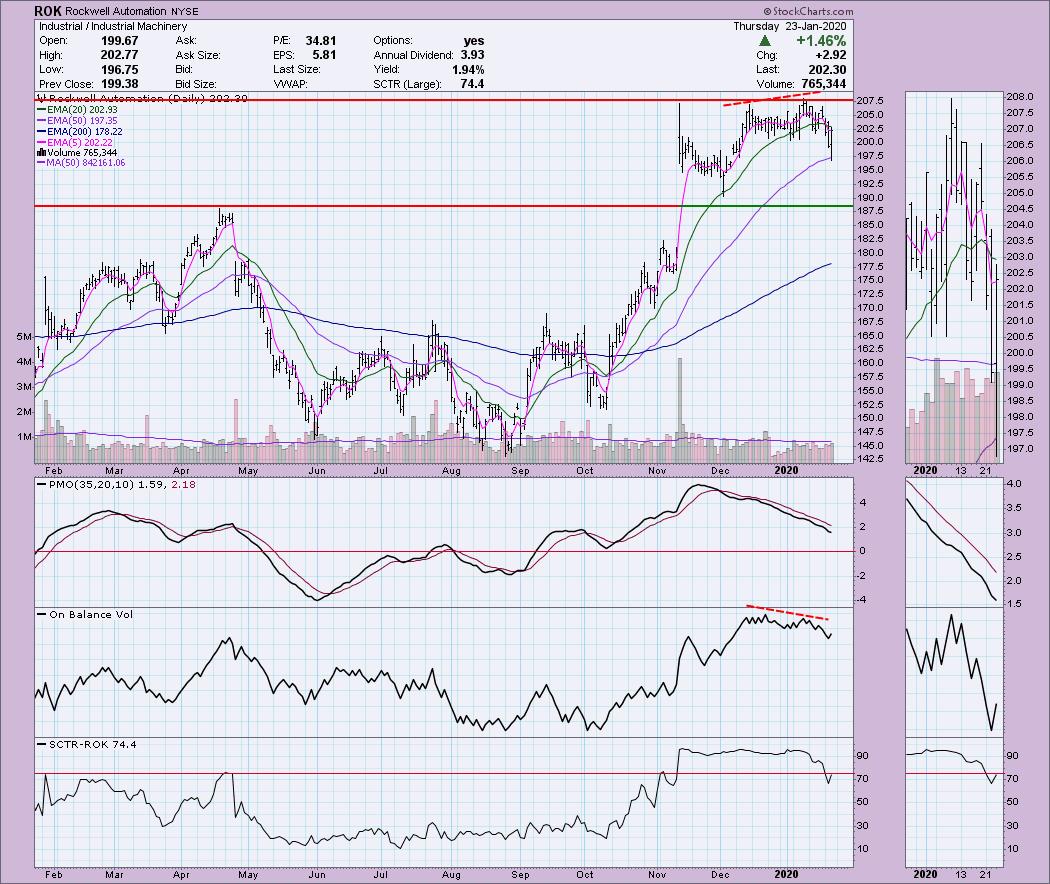The width and height of the screenshot is (1050, 884).
Task: Click the EMA(50) 197.35 legend entry
Action: 77,121
